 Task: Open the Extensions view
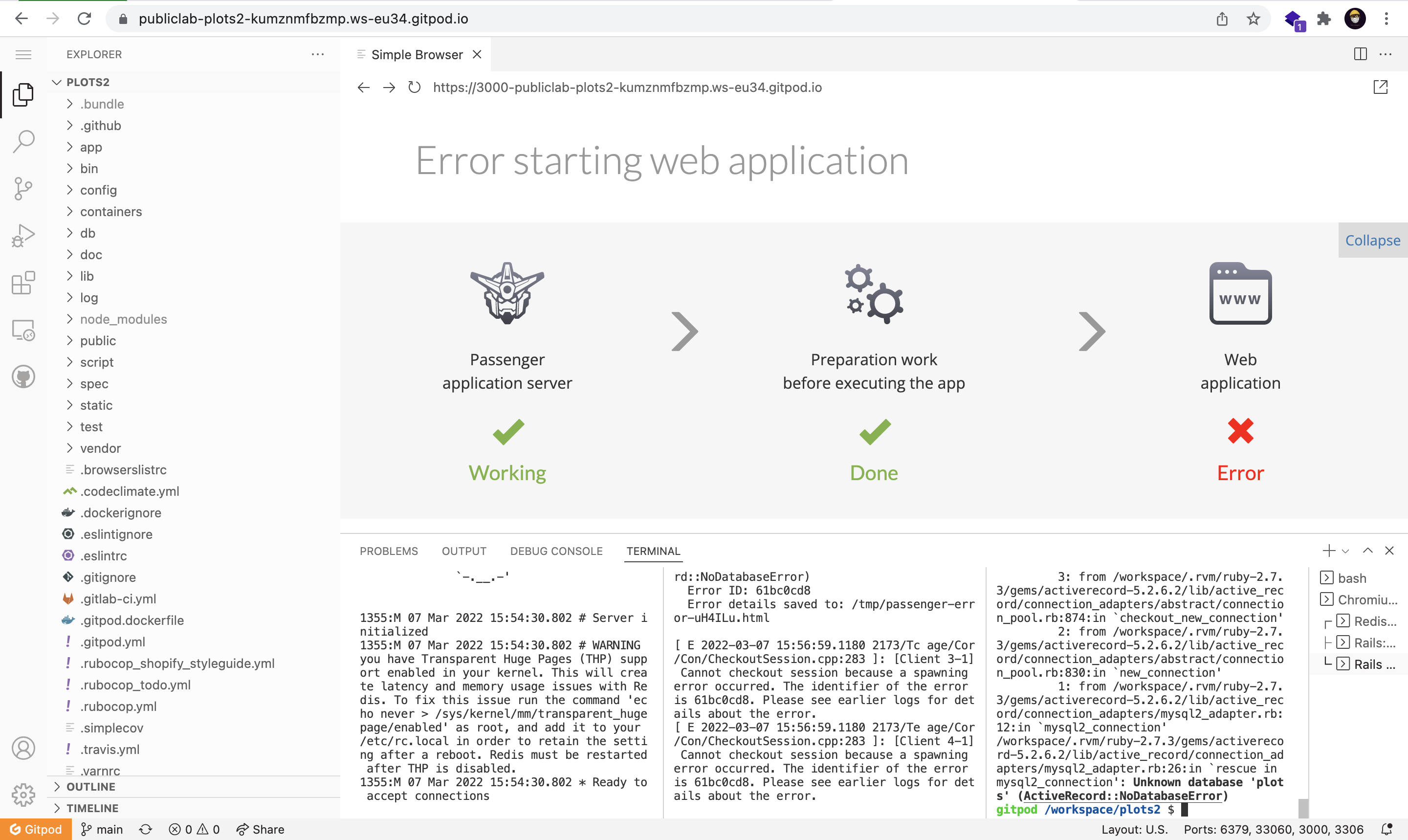coord(23,283)
